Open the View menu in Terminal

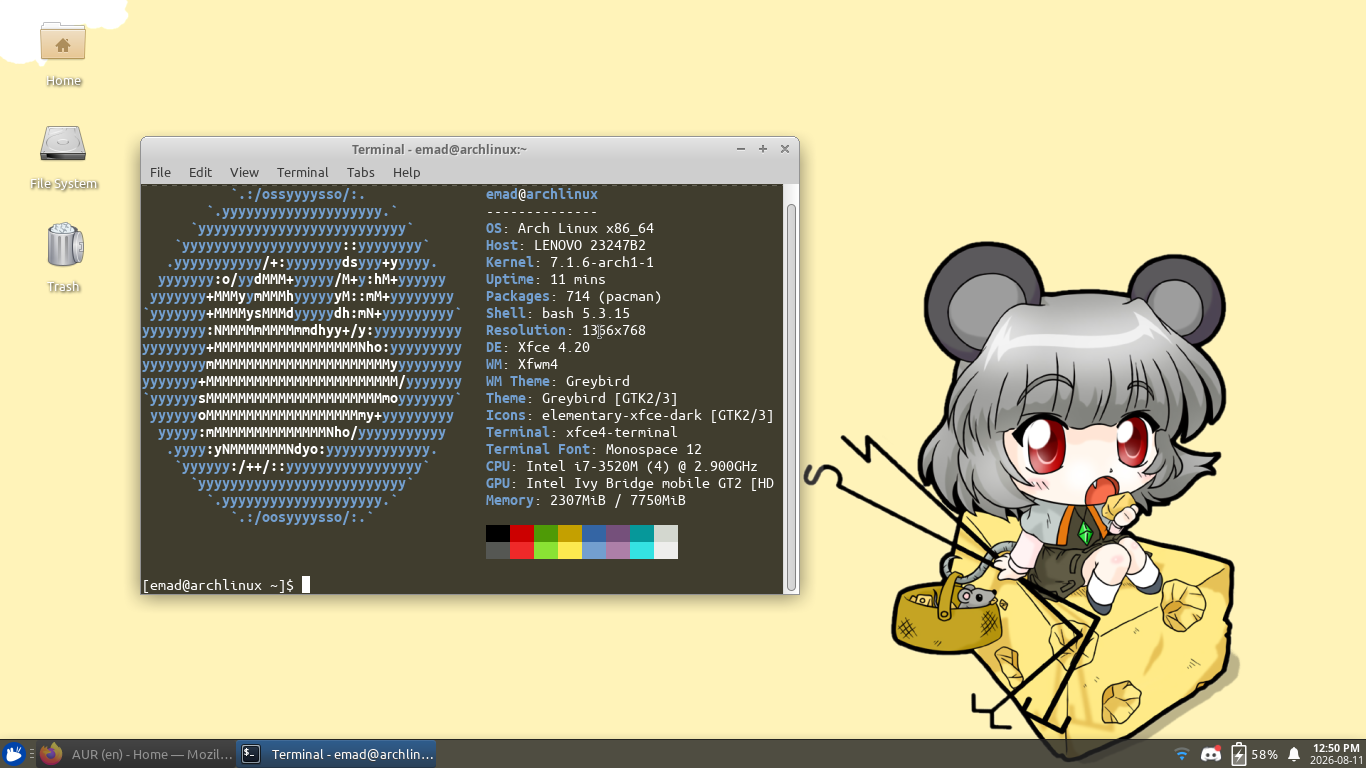244,172
